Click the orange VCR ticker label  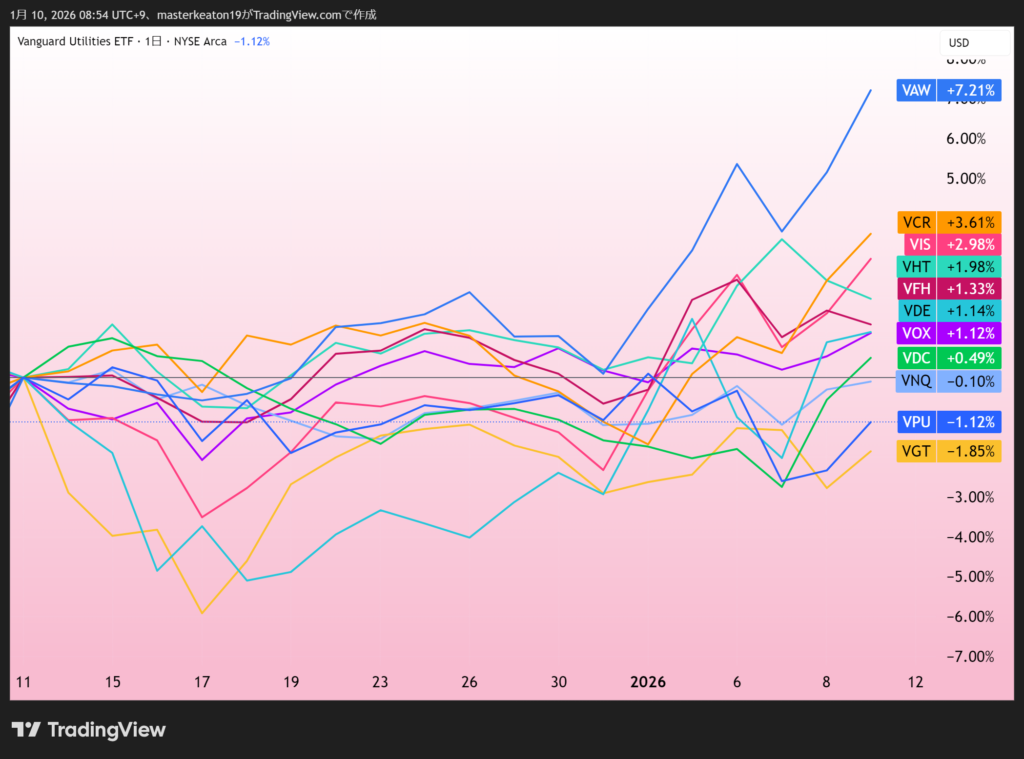point(916,222)
